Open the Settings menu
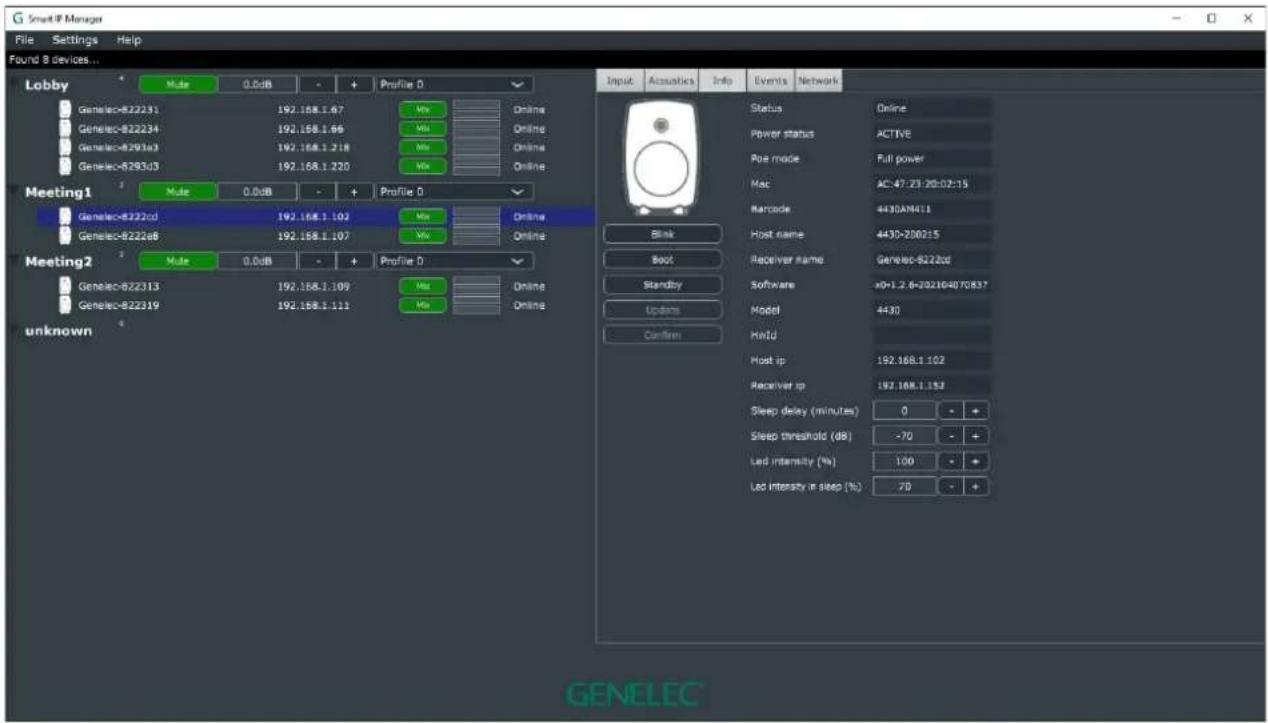This screenshot has width=1268, height=723. click(75, 40)
